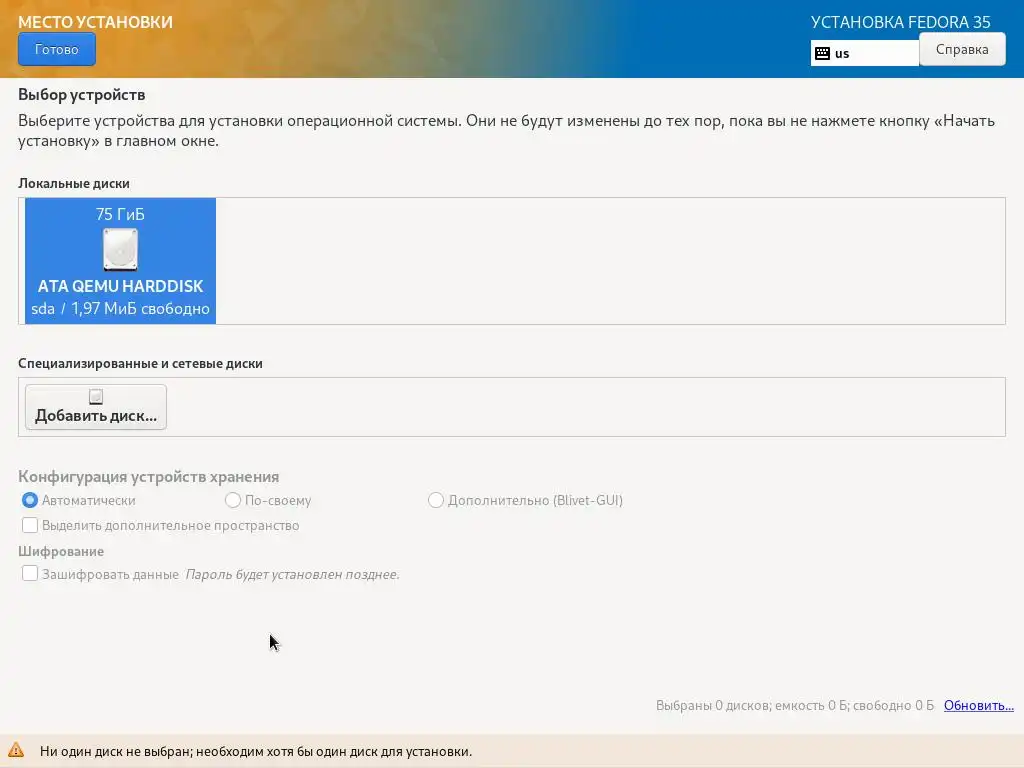1024x768 pixels.
Task: Click the small disk icon above Добавить диск
Action: click(x=96, y=396)
